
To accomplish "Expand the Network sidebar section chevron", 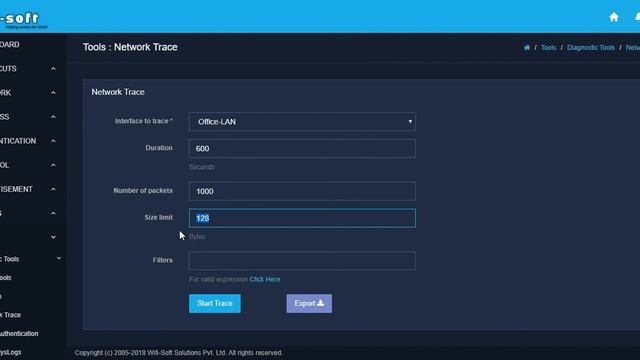I will [x=53, y=93].
